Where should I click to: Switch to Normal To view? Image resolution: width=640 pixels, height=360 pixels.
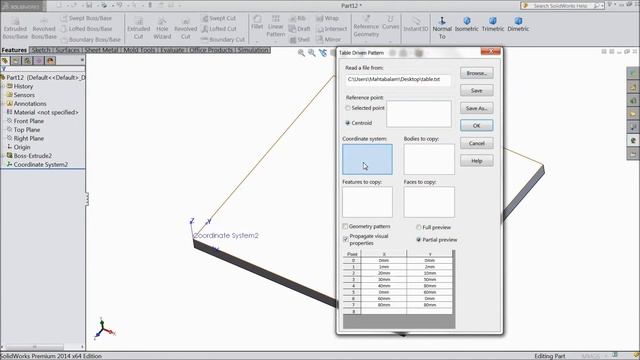click(442, 28)
